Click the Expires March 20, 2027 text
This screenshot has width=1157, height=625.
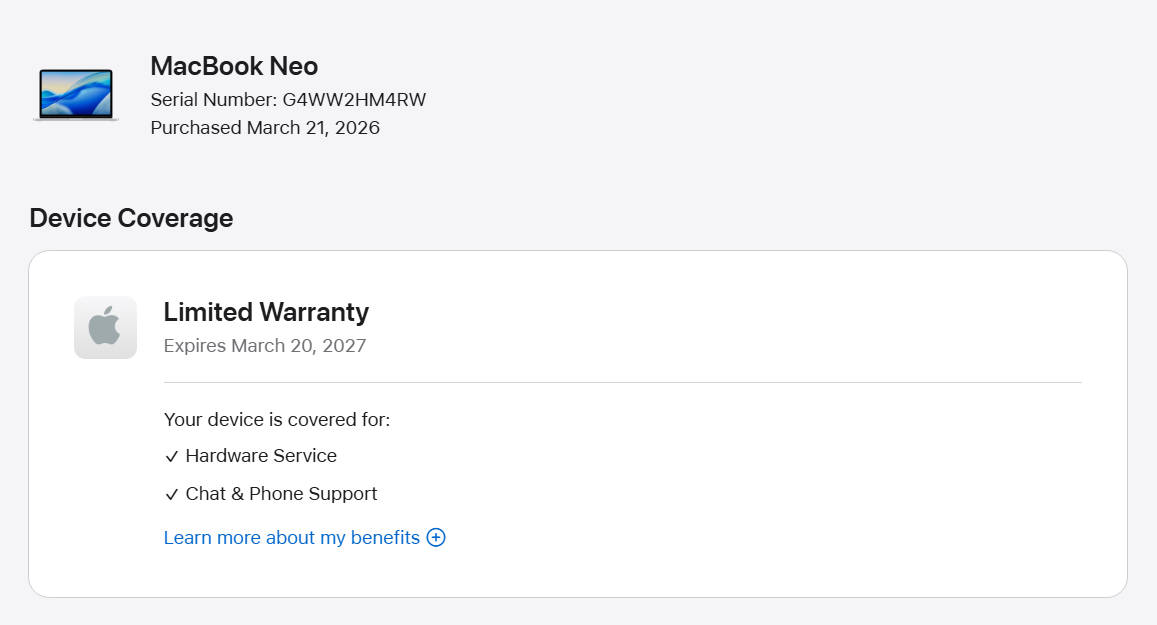point(265,345)
